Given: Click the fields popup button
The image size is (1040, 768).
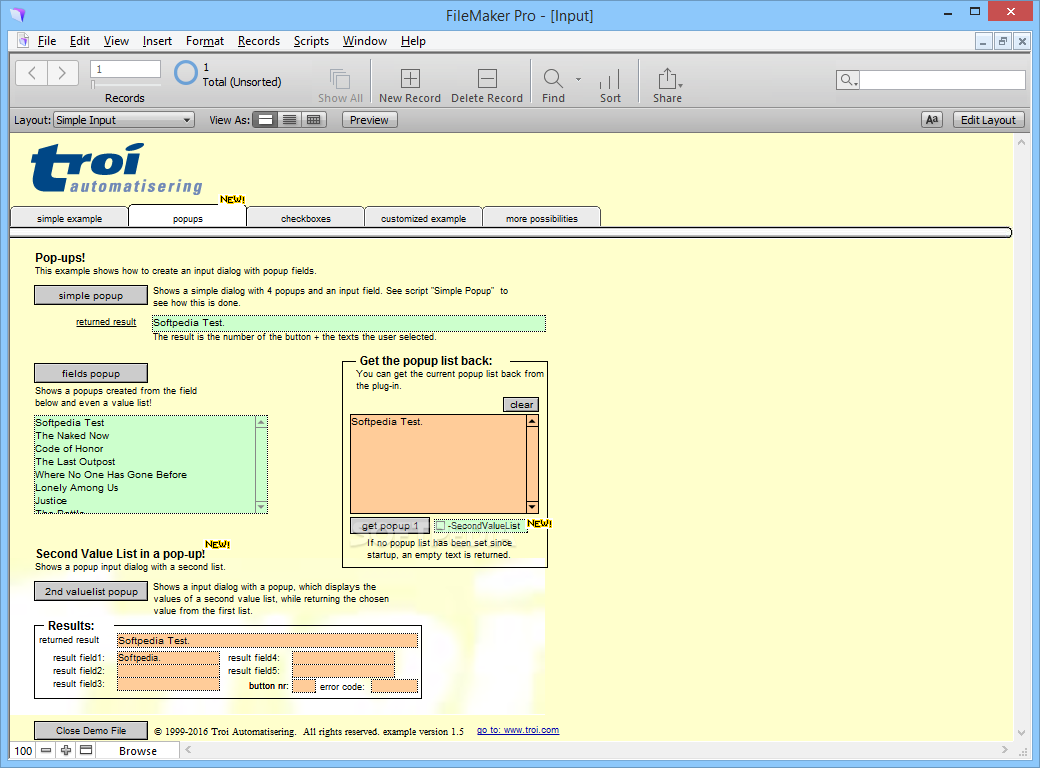Looking at the screenshot, I should pyautogui.click(x=91, y=373).
